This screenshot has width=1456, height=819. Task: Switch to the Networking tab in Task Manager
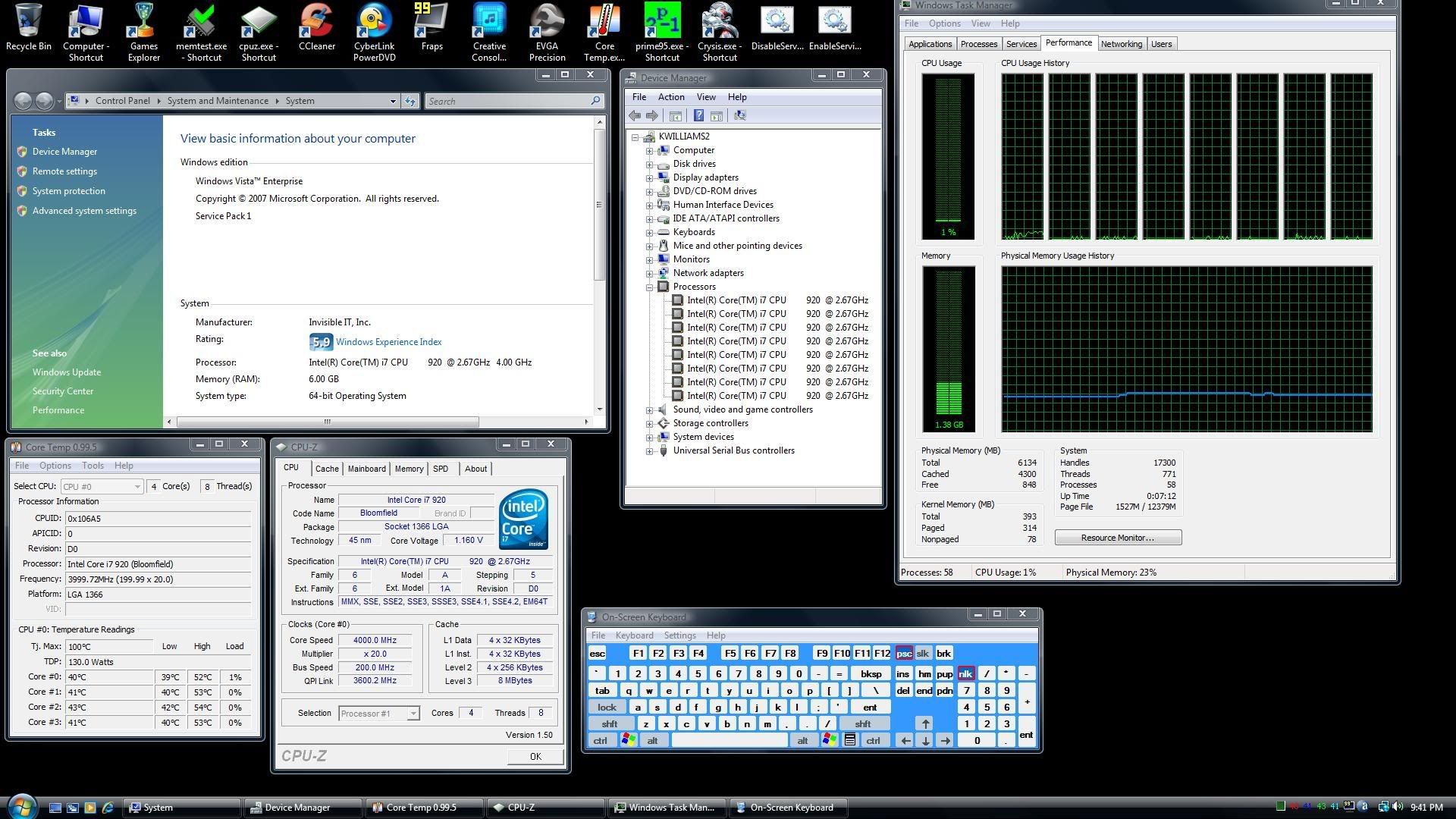point(1122,43)
